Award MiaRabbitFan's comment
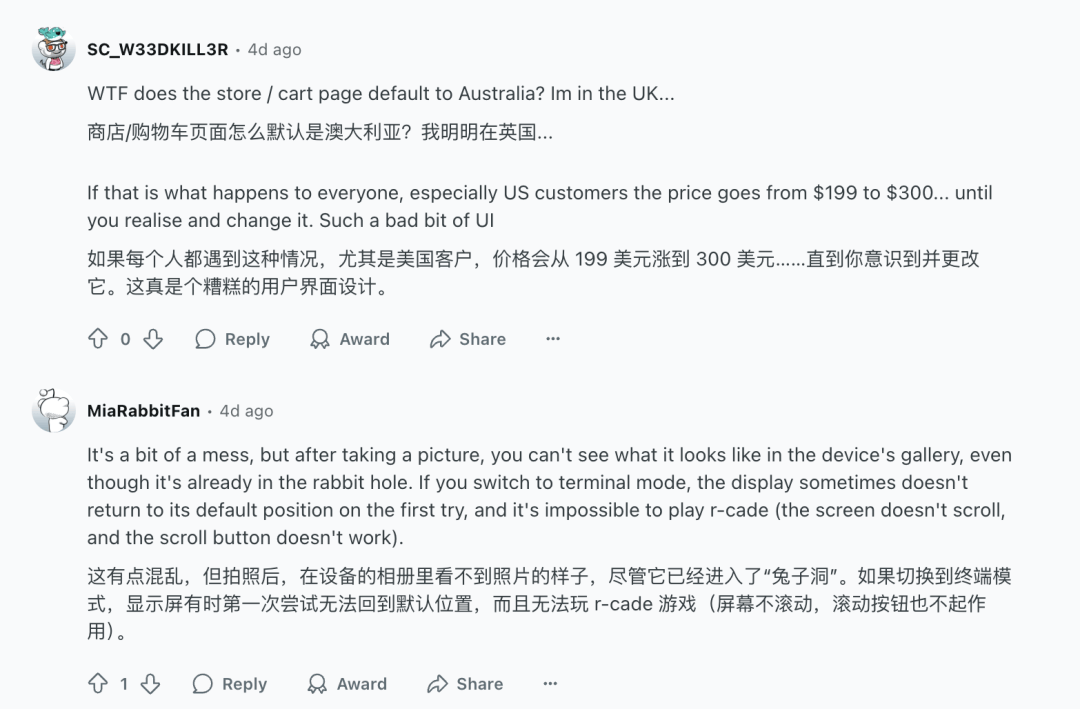Viewport: 1080px width, 709px height. point(347,684)
